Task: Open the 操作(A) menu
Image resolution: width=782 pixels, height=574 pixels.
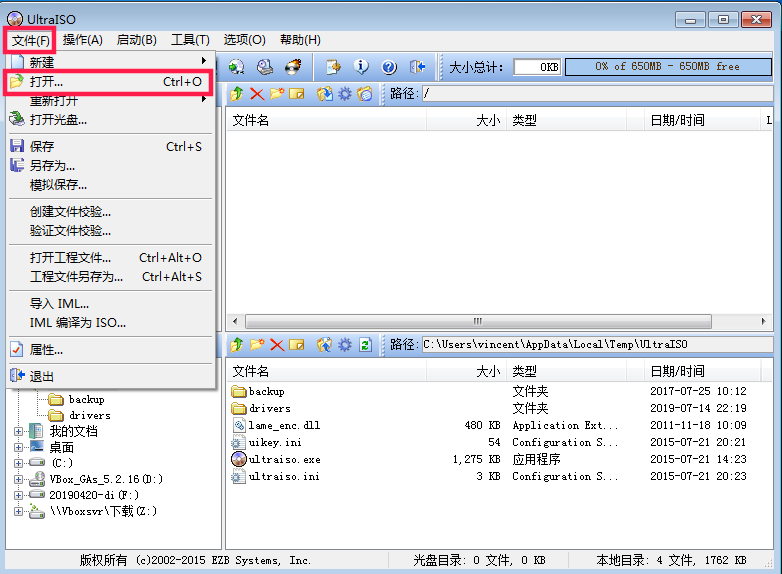Action: click(x=83, y=40)
